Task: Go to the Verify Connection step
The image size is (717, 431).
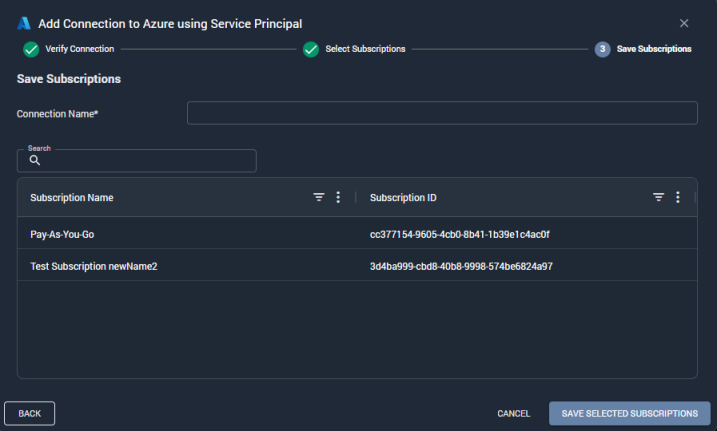Action: 80,49
